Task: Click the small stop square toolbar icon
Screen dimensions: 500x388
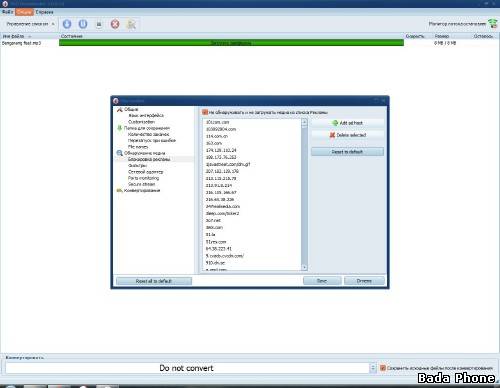Action: click(99, 24)
